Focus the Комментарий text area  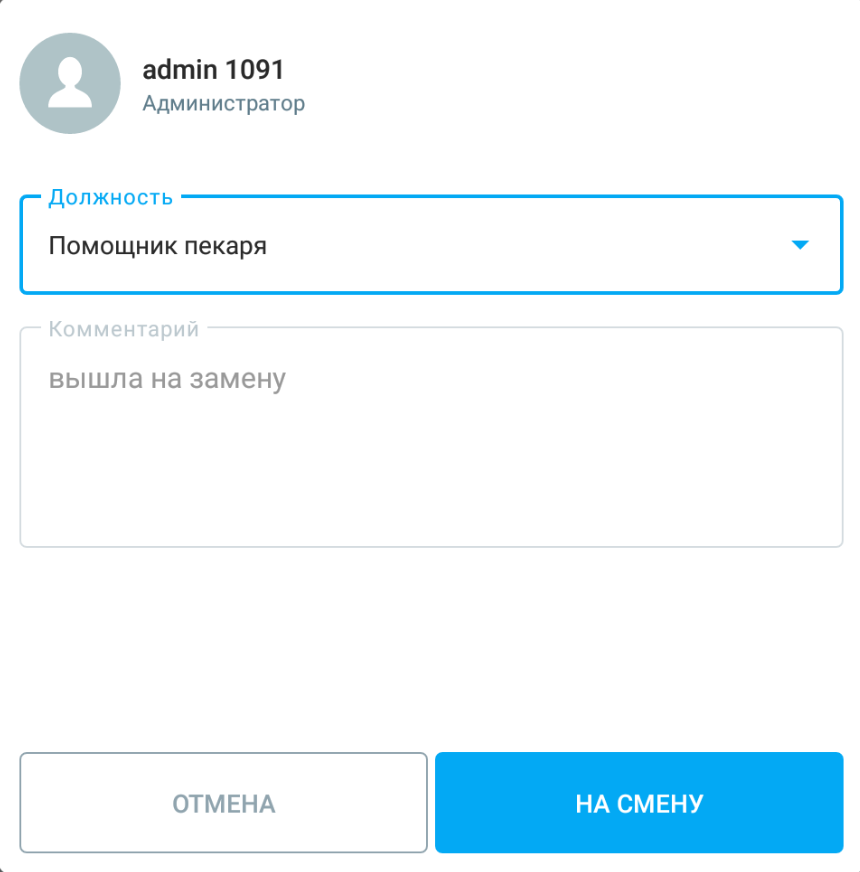click(431, 437)
